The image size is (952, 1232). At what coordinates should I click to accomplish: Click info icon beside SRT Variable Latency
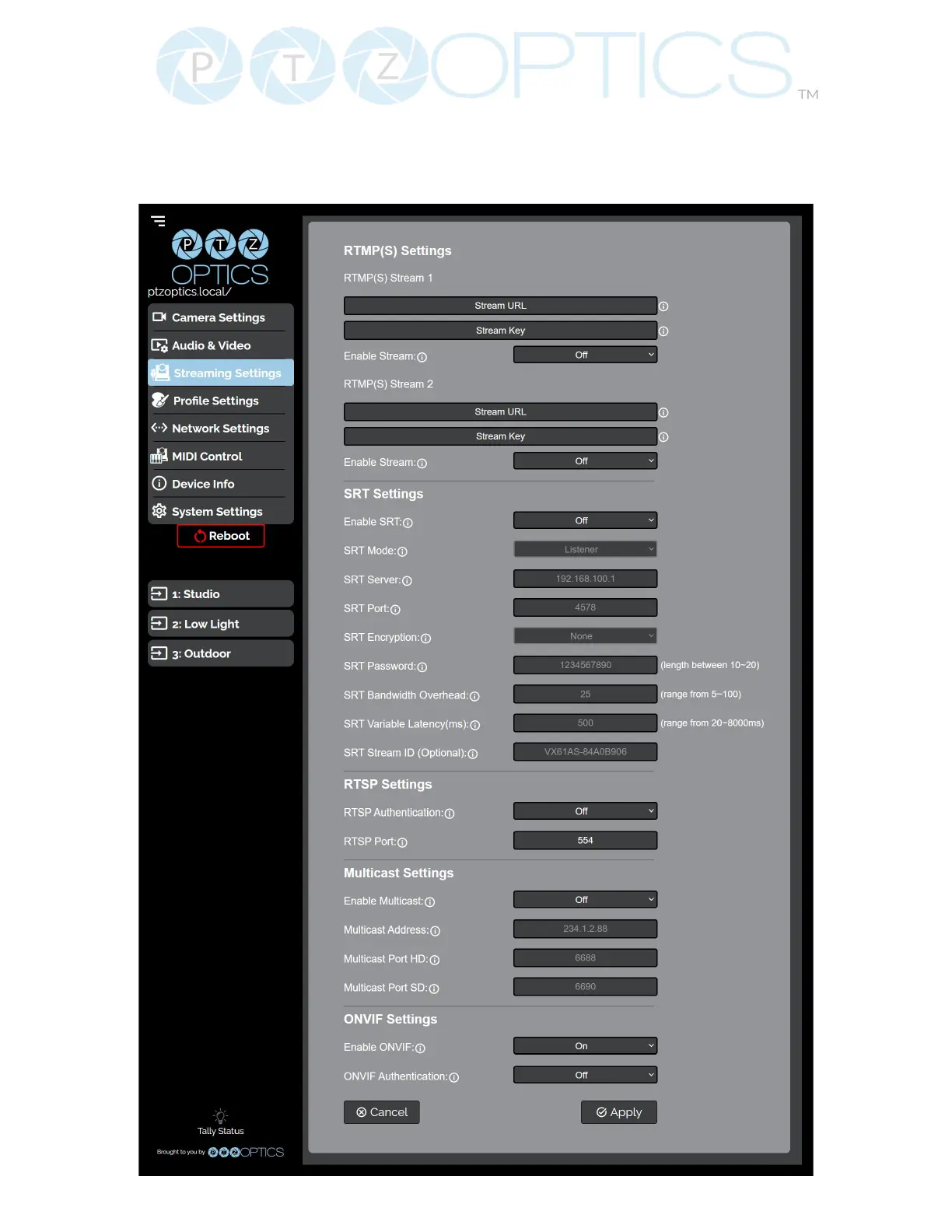(475, 726)
